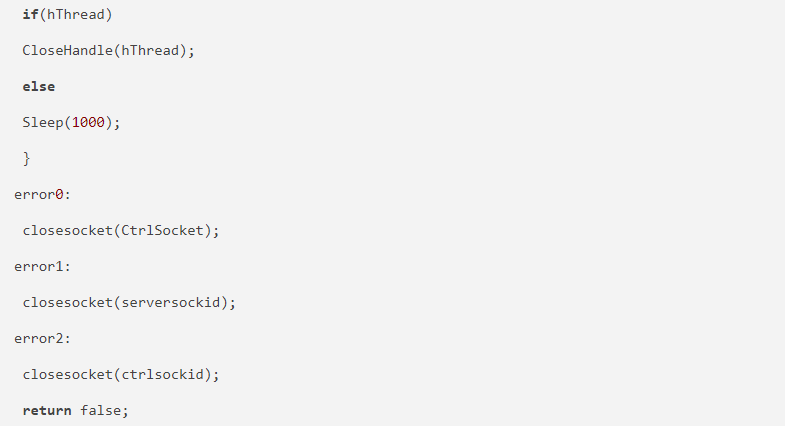The width and height of the screenshot is (785, 426).
Task: Click the bold "if" keyword
Action: 30,14
